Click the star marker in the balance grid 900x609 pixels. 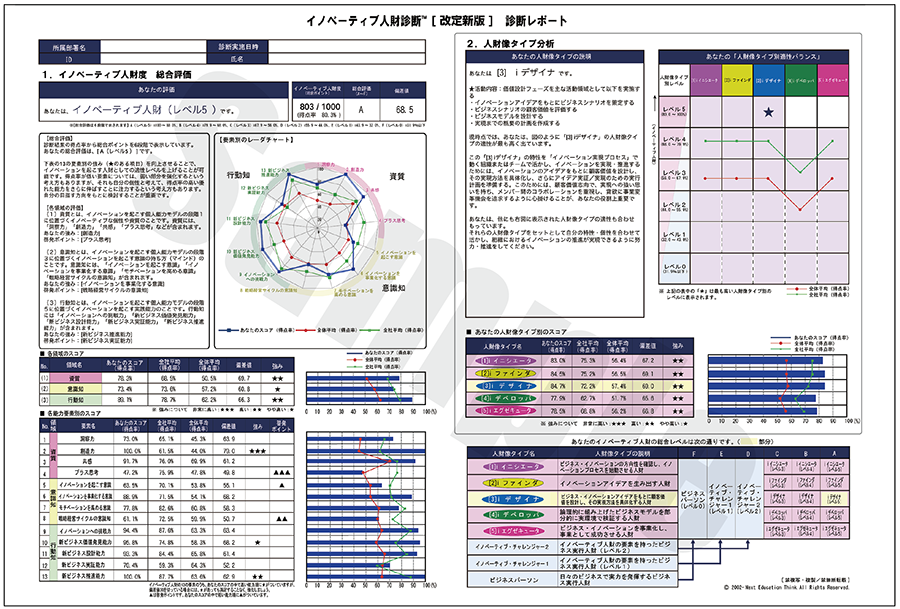coord(769,112)
